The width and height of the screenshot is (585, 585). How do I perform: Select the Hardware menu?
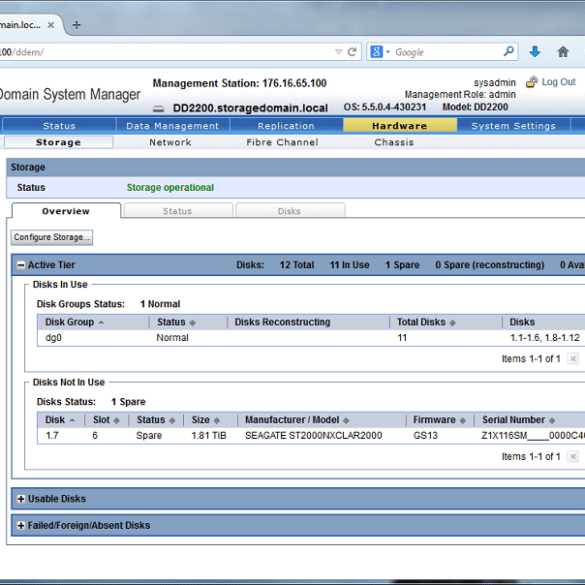point(400,126)
